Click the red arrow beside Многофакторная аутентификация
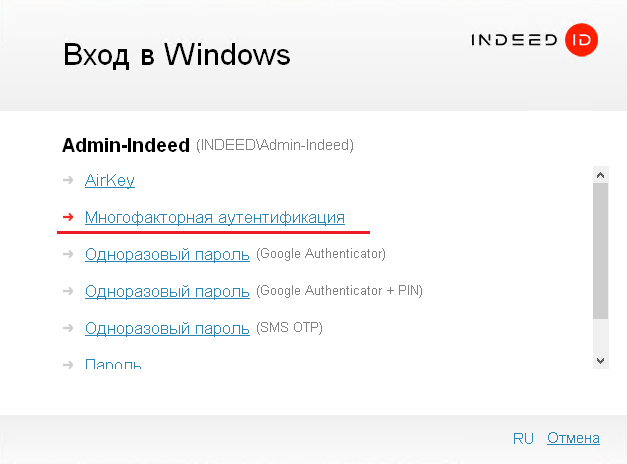The image size is (627, 464). click(67, 217)
